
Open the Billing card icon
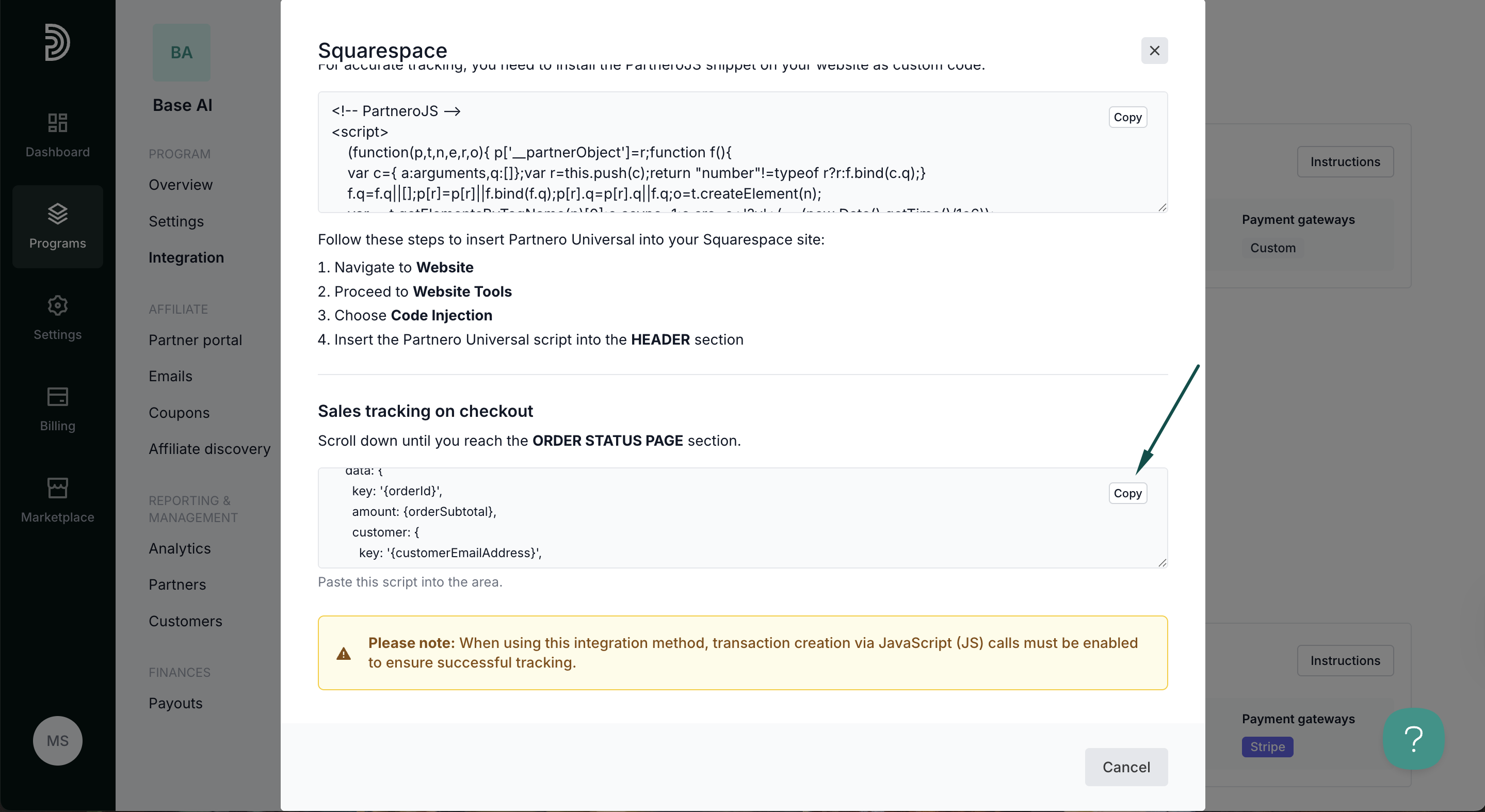[x=58, y=397]
